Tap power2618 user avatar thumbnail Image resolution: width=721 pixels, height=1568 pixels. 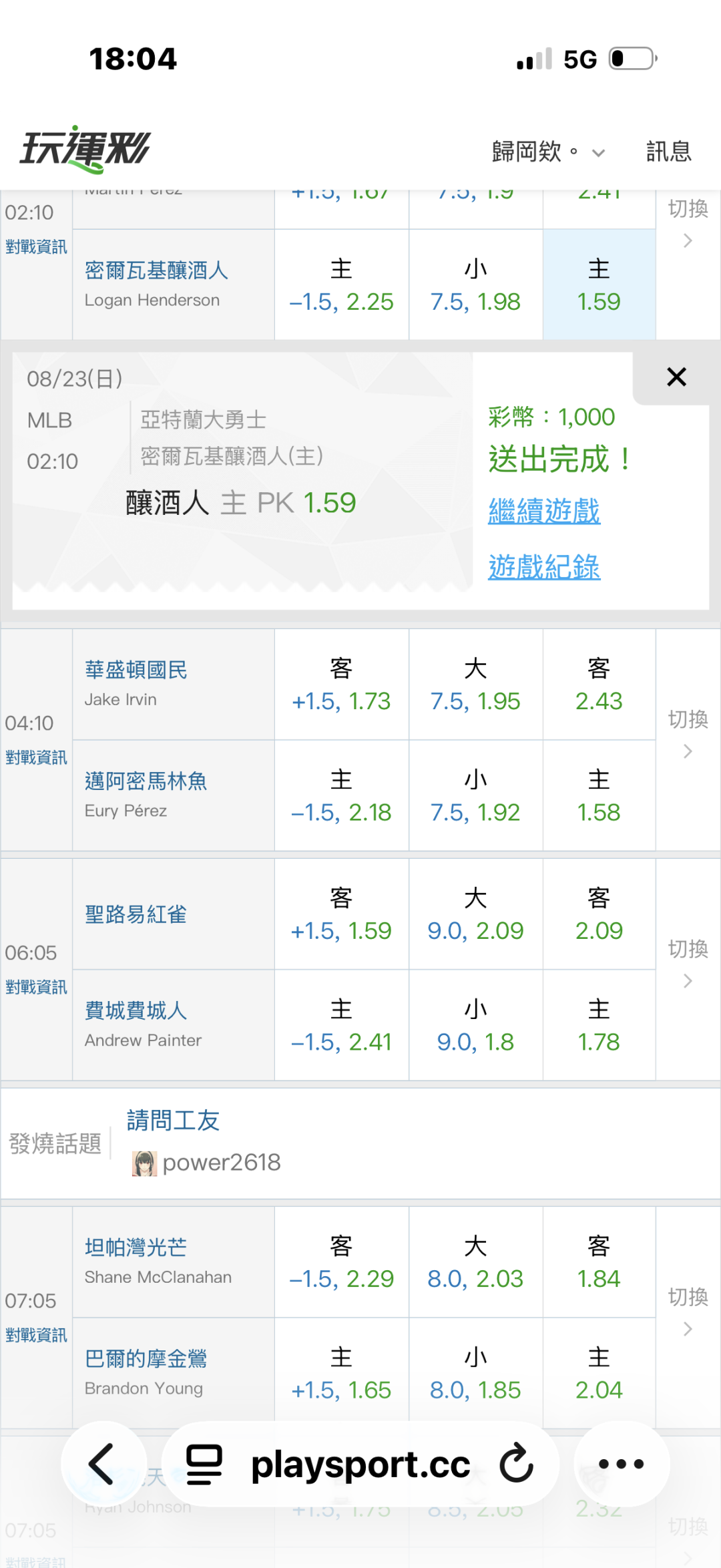144,1163
